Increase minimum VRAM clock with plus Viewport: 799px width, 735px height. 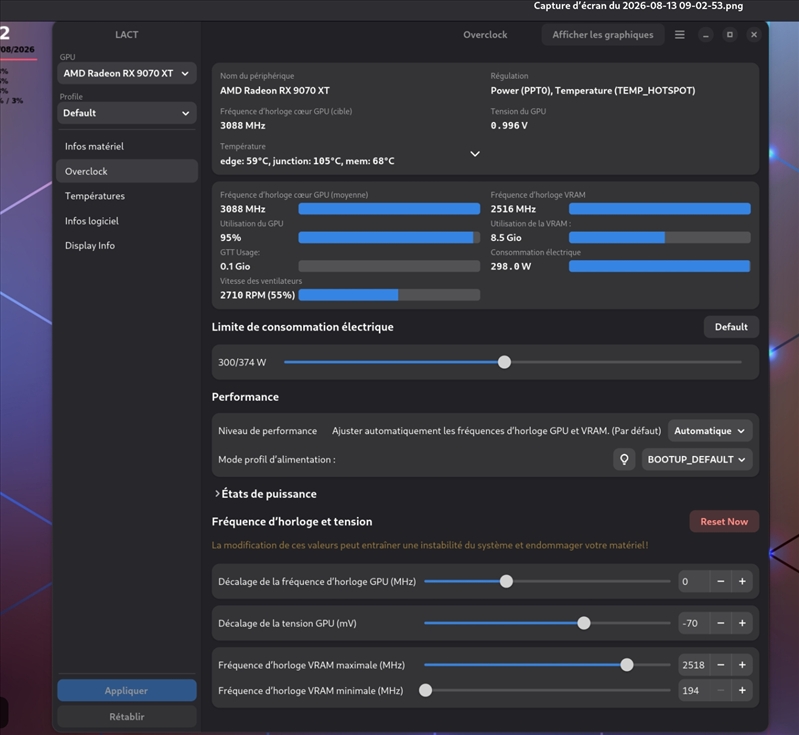point(742,691)
